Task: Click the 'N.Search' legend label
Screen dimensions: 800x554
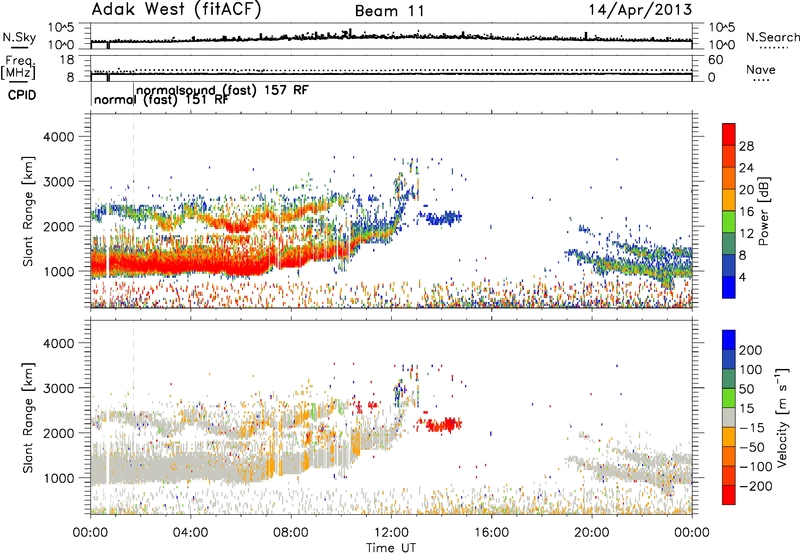Action: click(x=772, y=37)
